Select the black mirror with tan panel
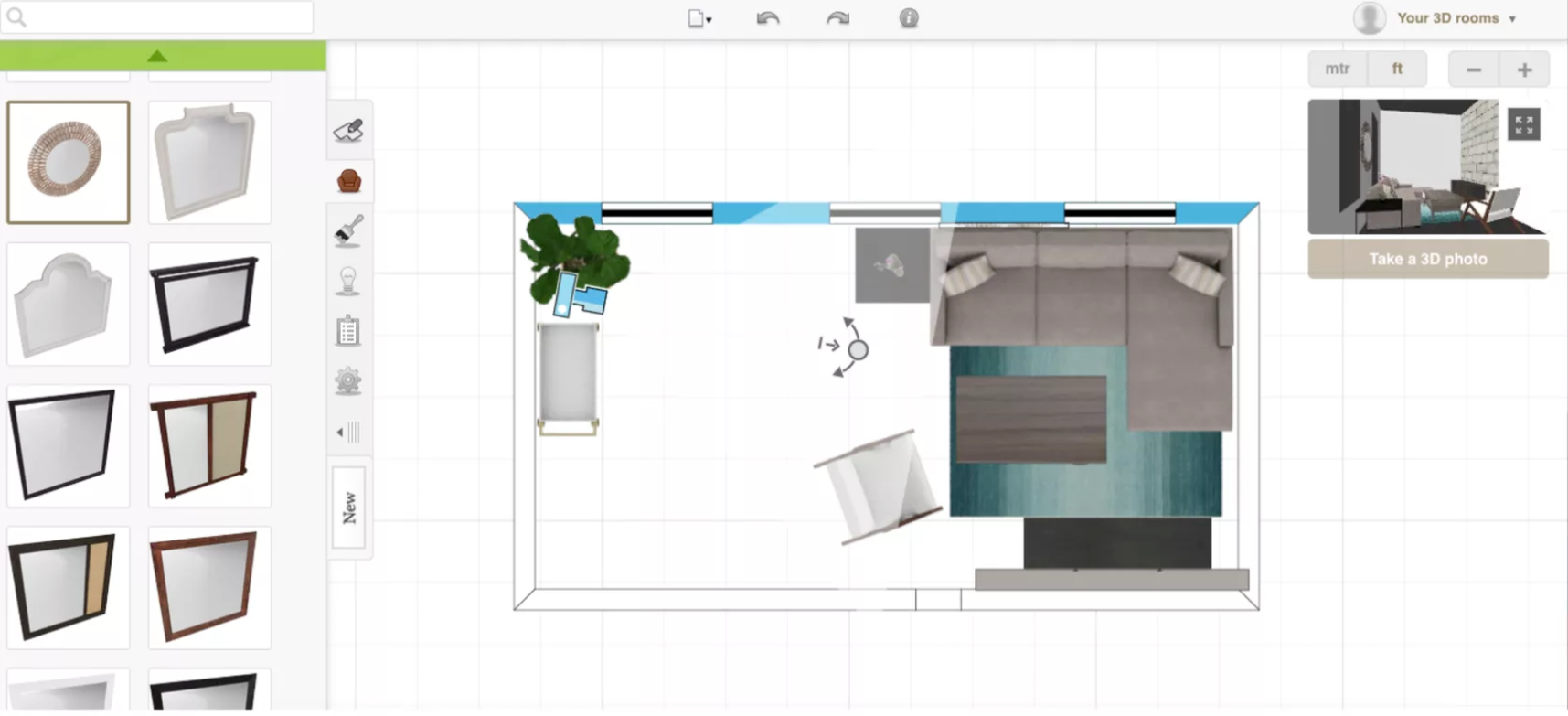 69,587
